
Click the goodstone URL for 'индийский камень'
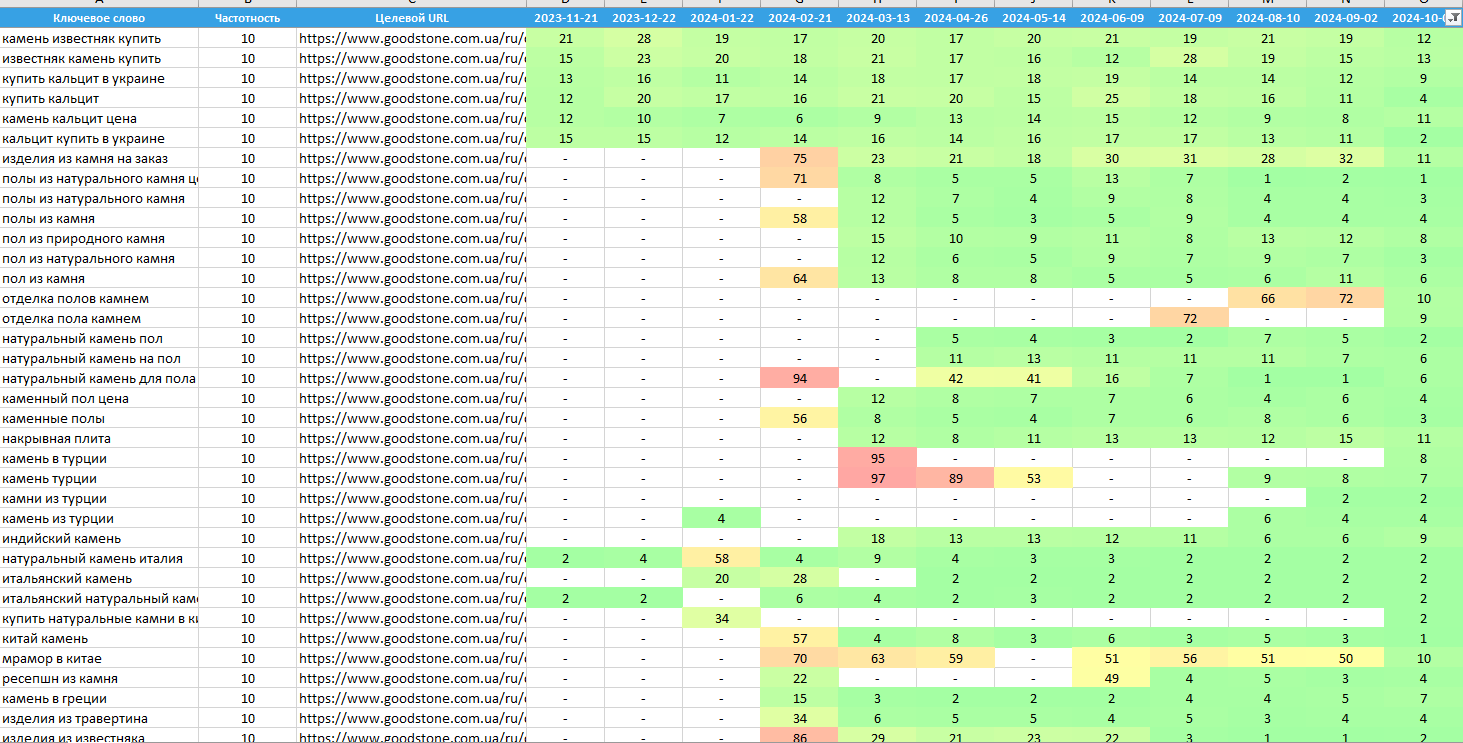point(411,538)
